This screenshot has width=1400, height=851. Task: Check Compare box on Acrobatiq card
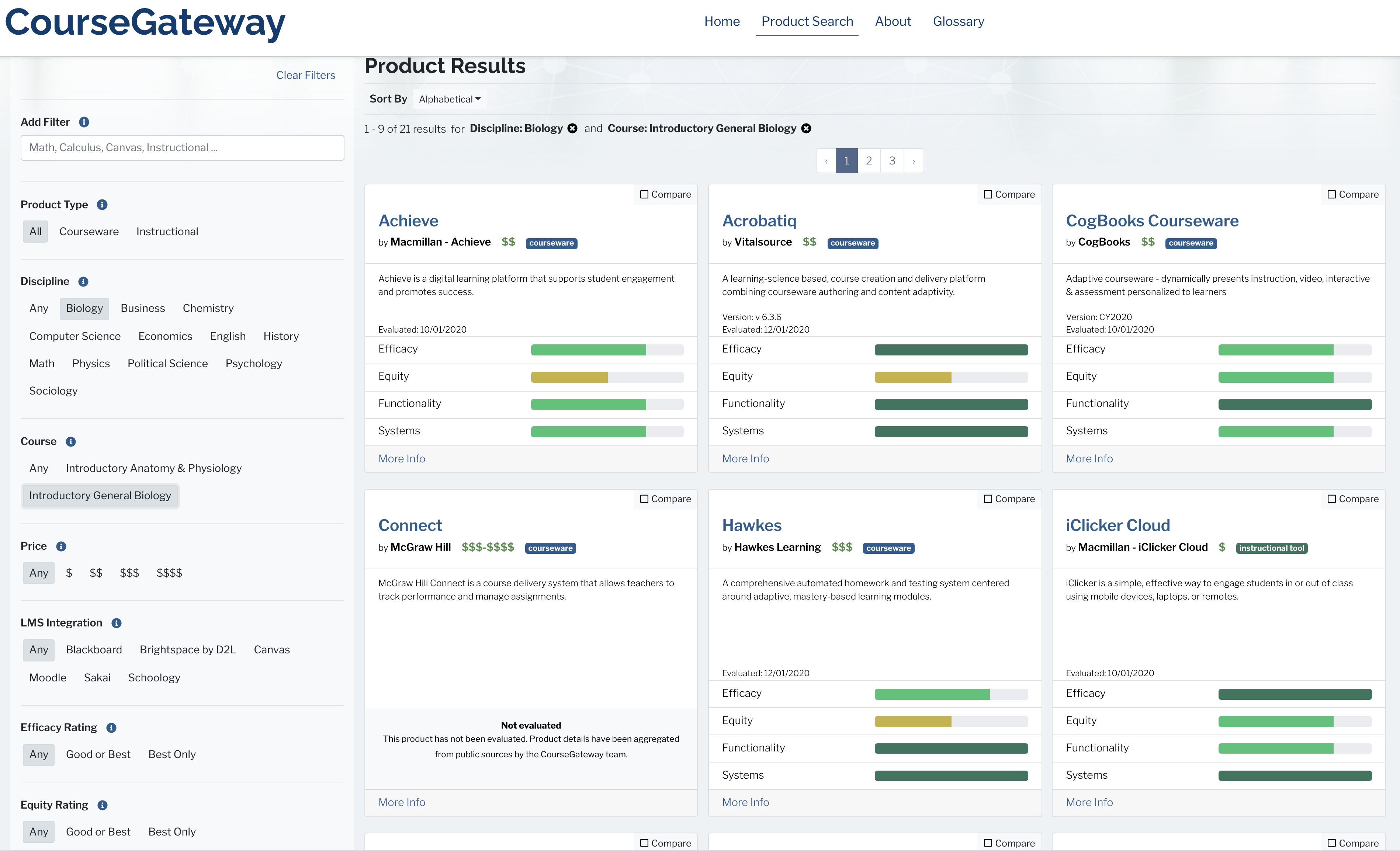coord(988,194)
